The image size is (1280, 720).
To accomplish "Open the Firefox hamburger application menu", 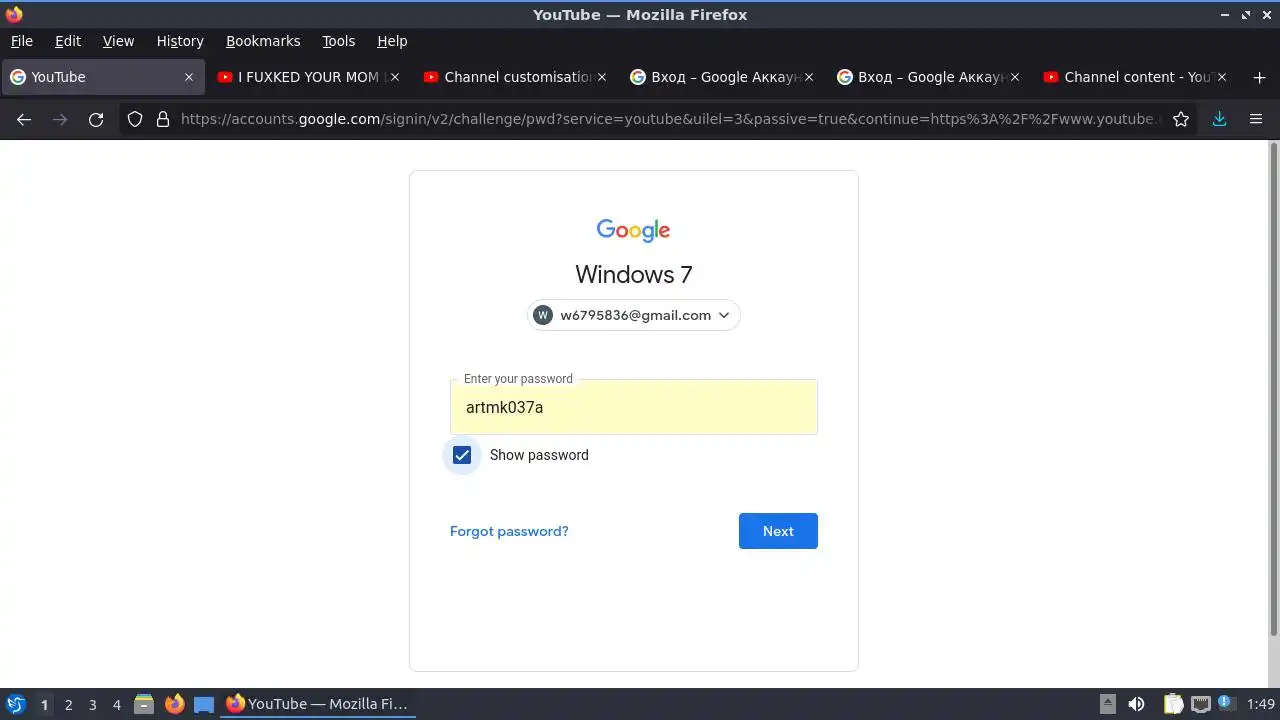I will point(1256,119).
